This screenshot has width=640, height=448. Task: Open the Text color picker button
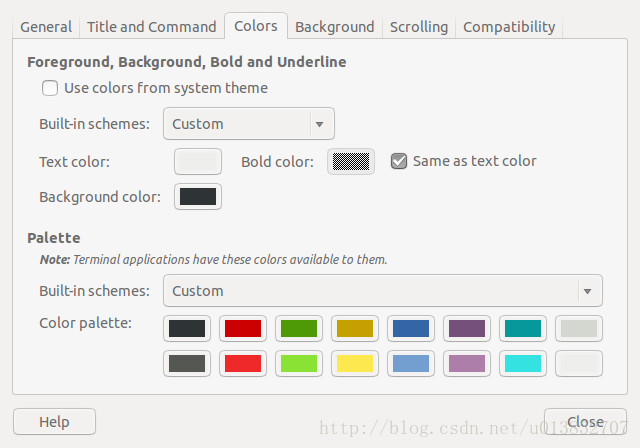click(198, 161)
